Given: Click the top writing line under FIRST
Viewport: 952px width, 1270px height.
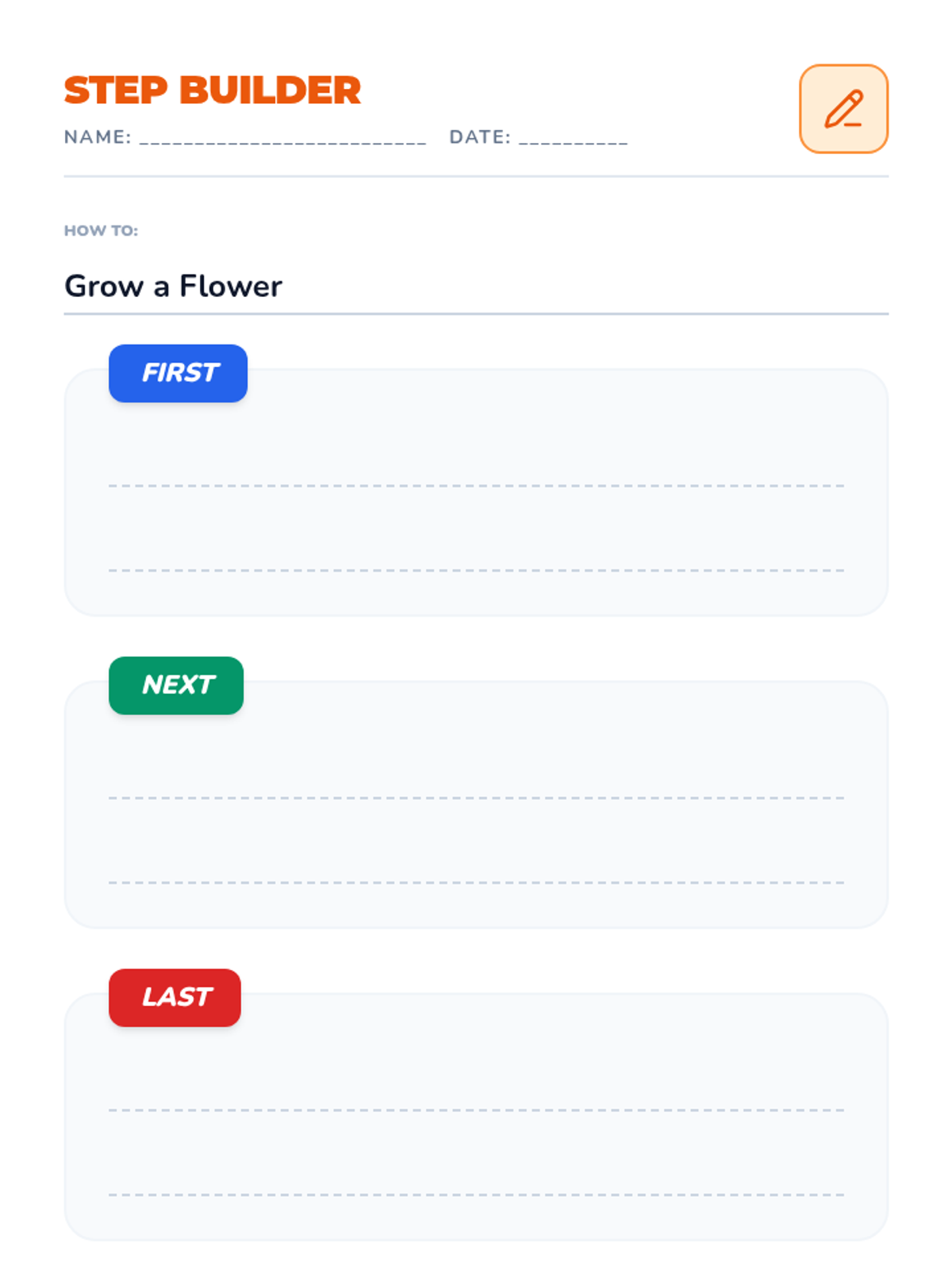Looking at the screenshot, I should [x=476, y=485].
